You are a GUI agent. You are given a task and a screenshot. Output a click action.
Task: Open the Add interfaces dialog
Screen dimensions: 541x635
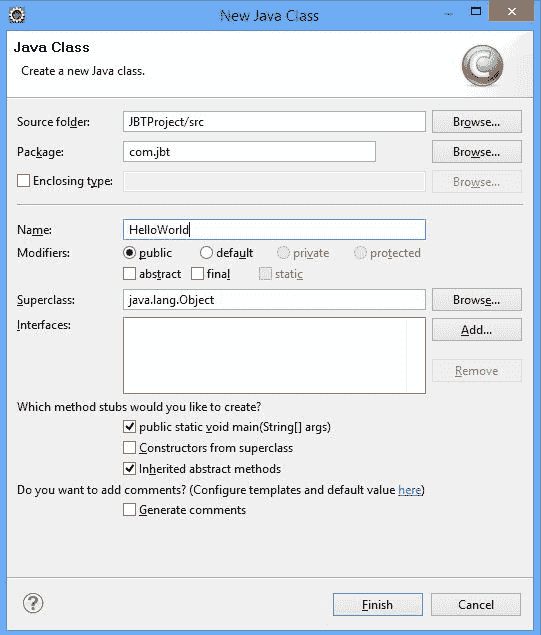pyautogui.click(x=477, y=330)
